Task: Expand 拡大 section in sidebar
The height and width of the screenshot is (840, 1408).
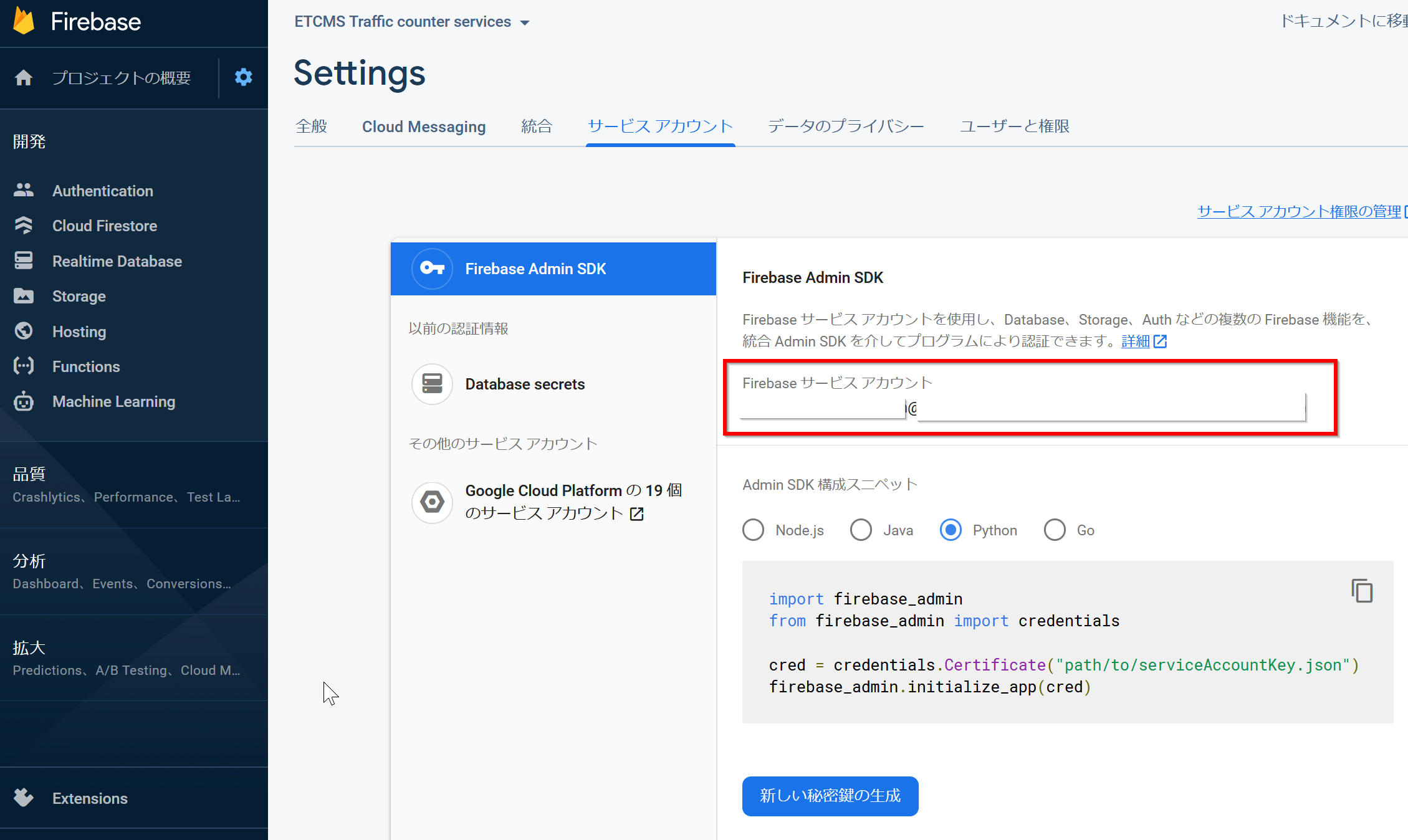Action: click(x=134, y=658)
